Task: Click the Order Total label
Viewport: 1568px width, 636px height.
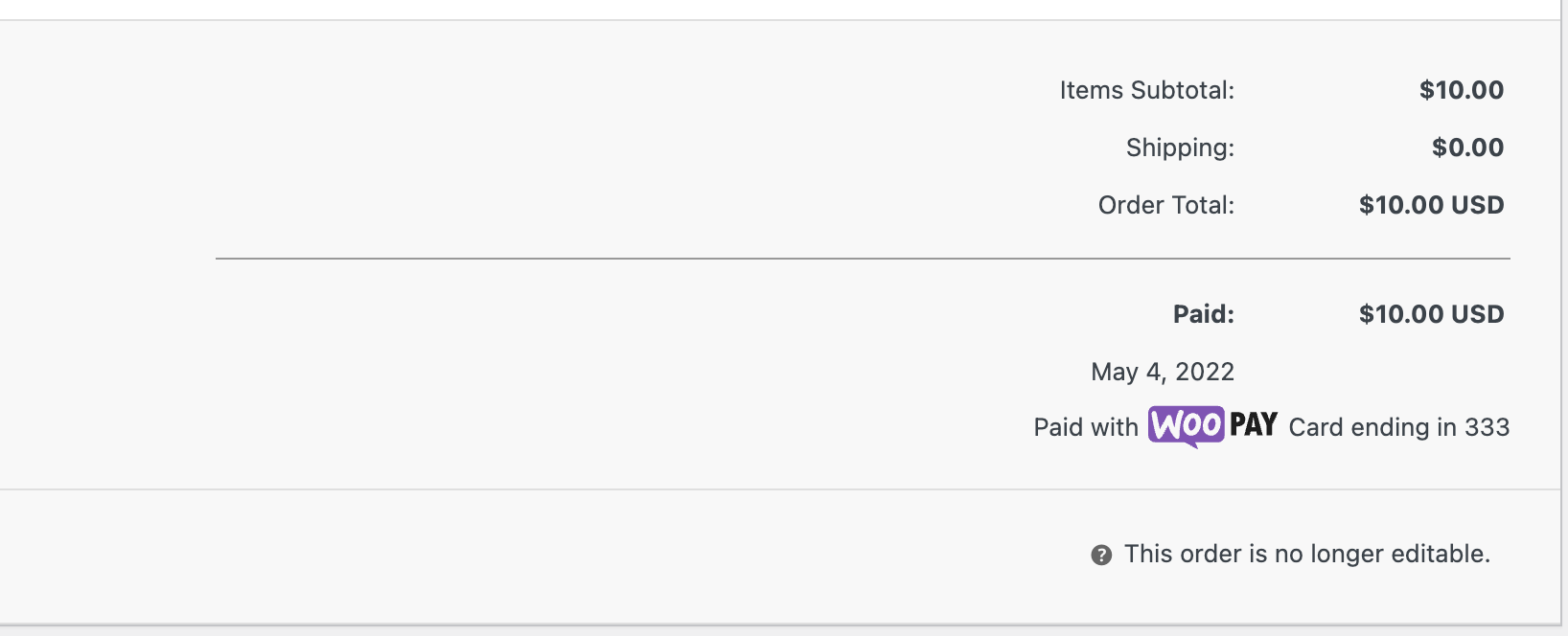Action: coord(1166,205)
